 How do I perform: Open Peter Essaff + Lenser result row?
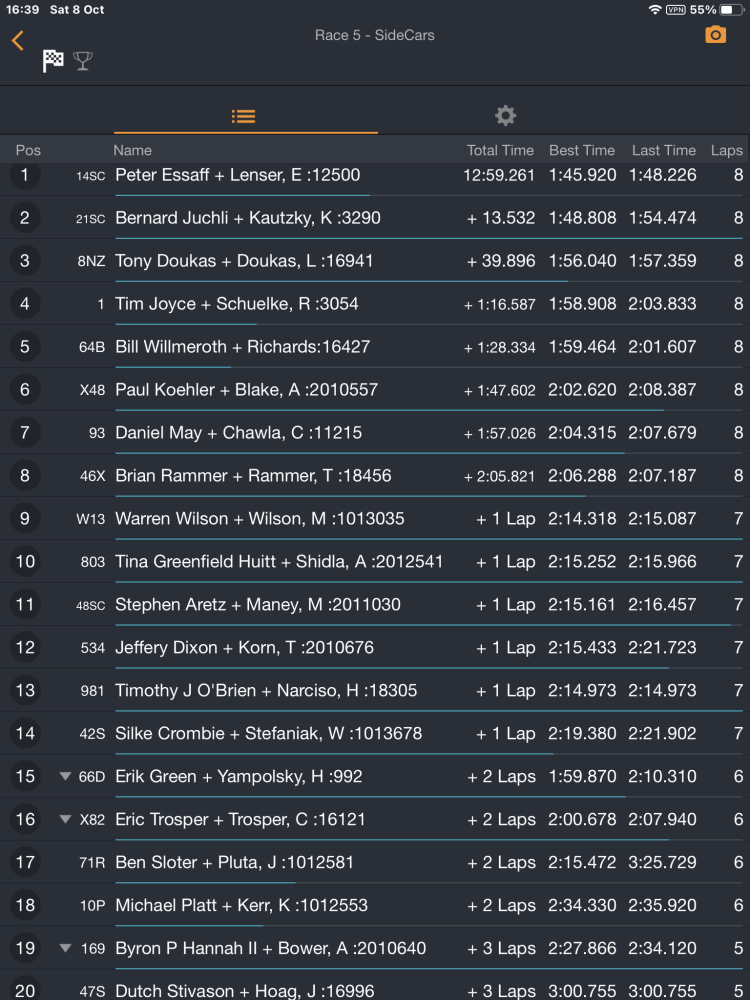tap(375, 175)
